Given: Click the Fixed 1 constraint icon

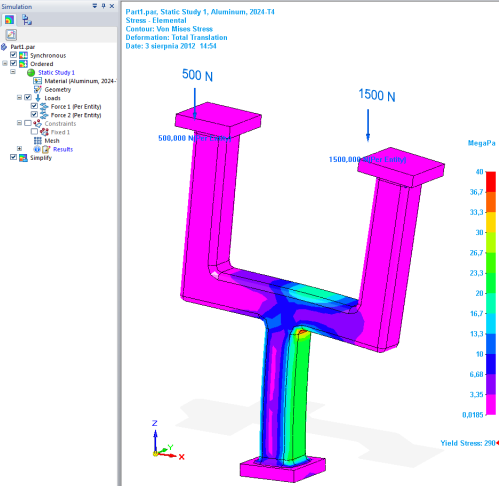Looking at the screenshot, I should [x=44, y=132].
